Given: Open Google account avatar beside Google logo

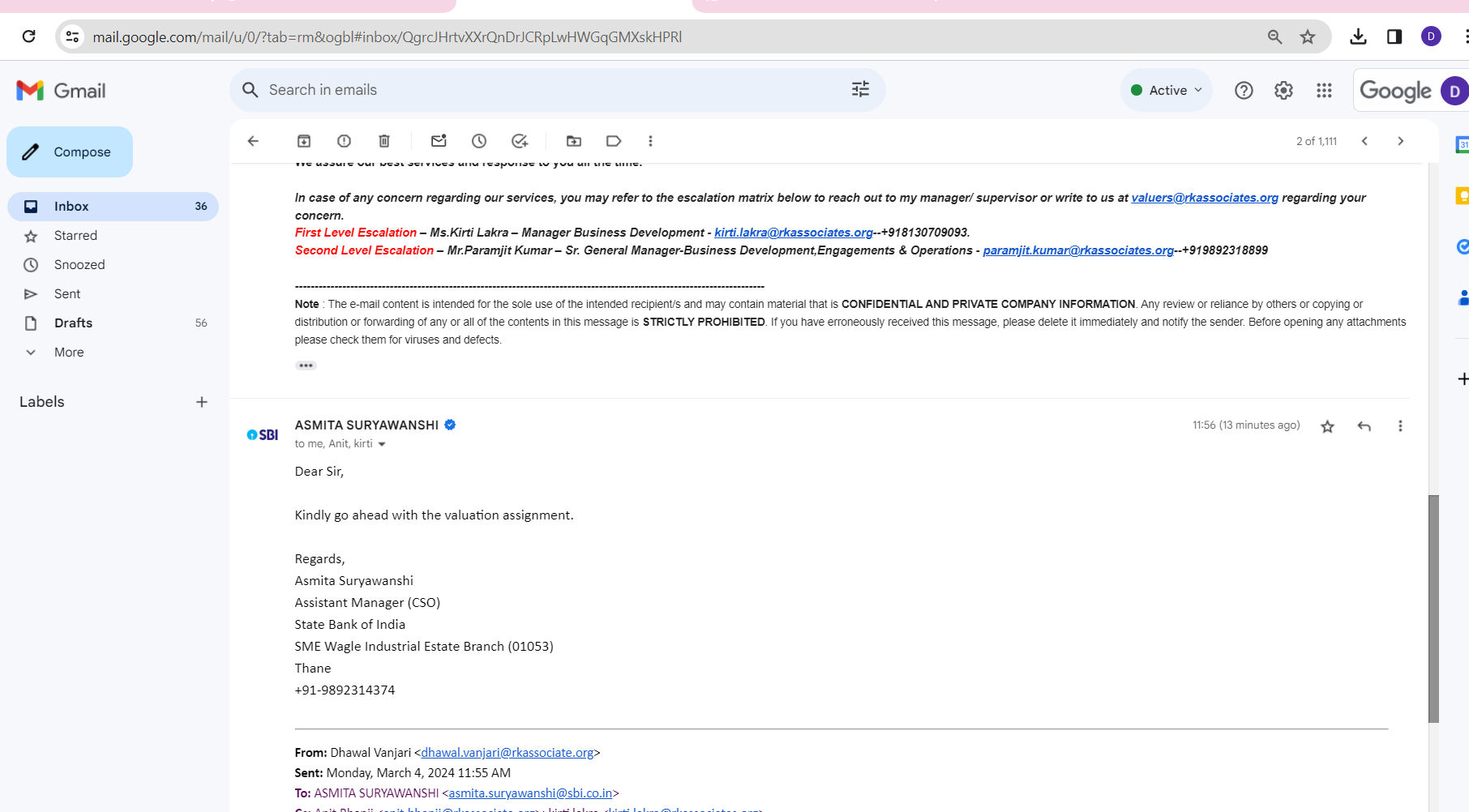Looking at the screenshot, I should (1454, 91).
